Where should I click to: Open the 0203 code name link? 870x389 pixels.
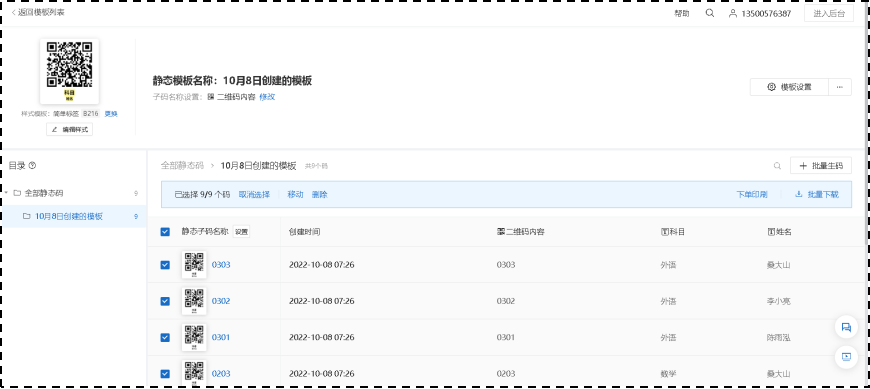[221, 373]
